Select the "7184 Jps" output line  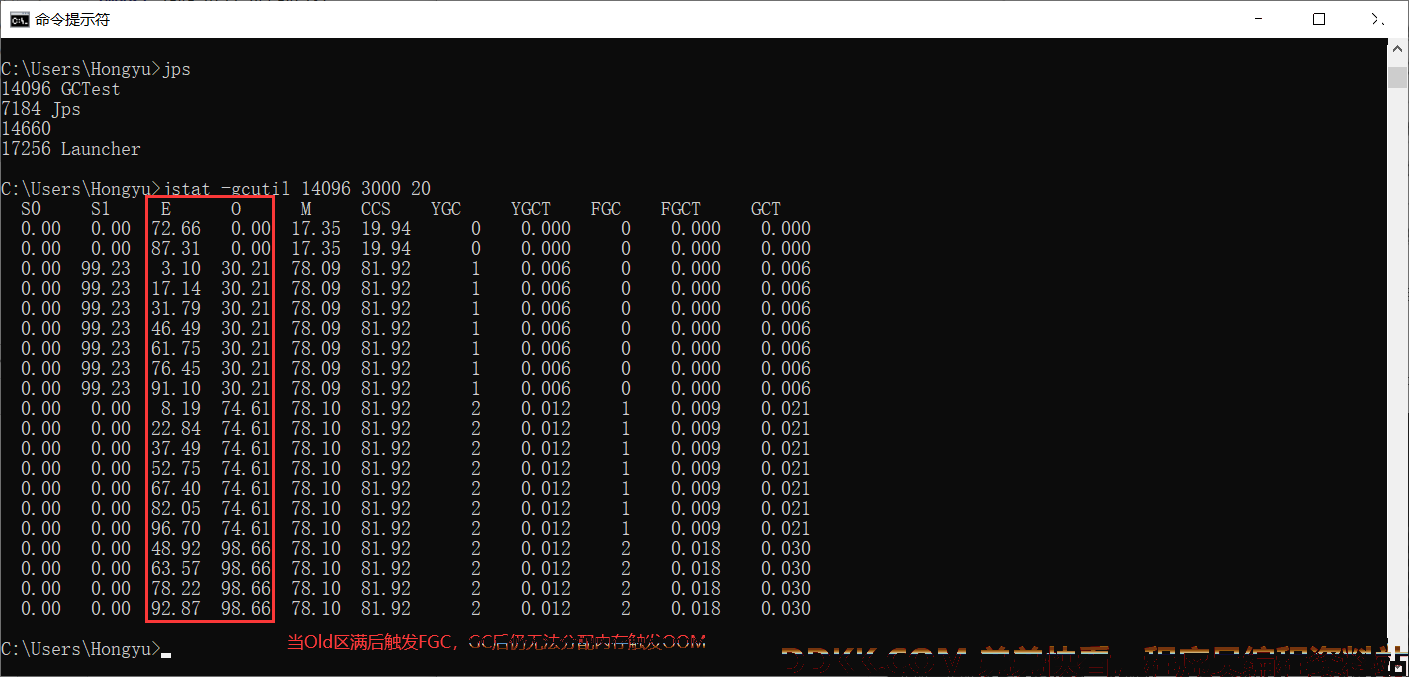tap(41, 109)
